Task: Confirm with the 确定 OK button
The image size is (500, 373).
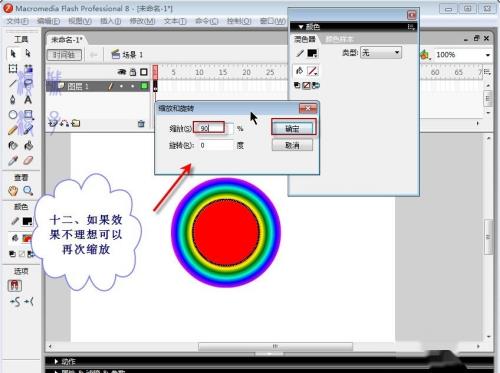Action: point(292,128)
